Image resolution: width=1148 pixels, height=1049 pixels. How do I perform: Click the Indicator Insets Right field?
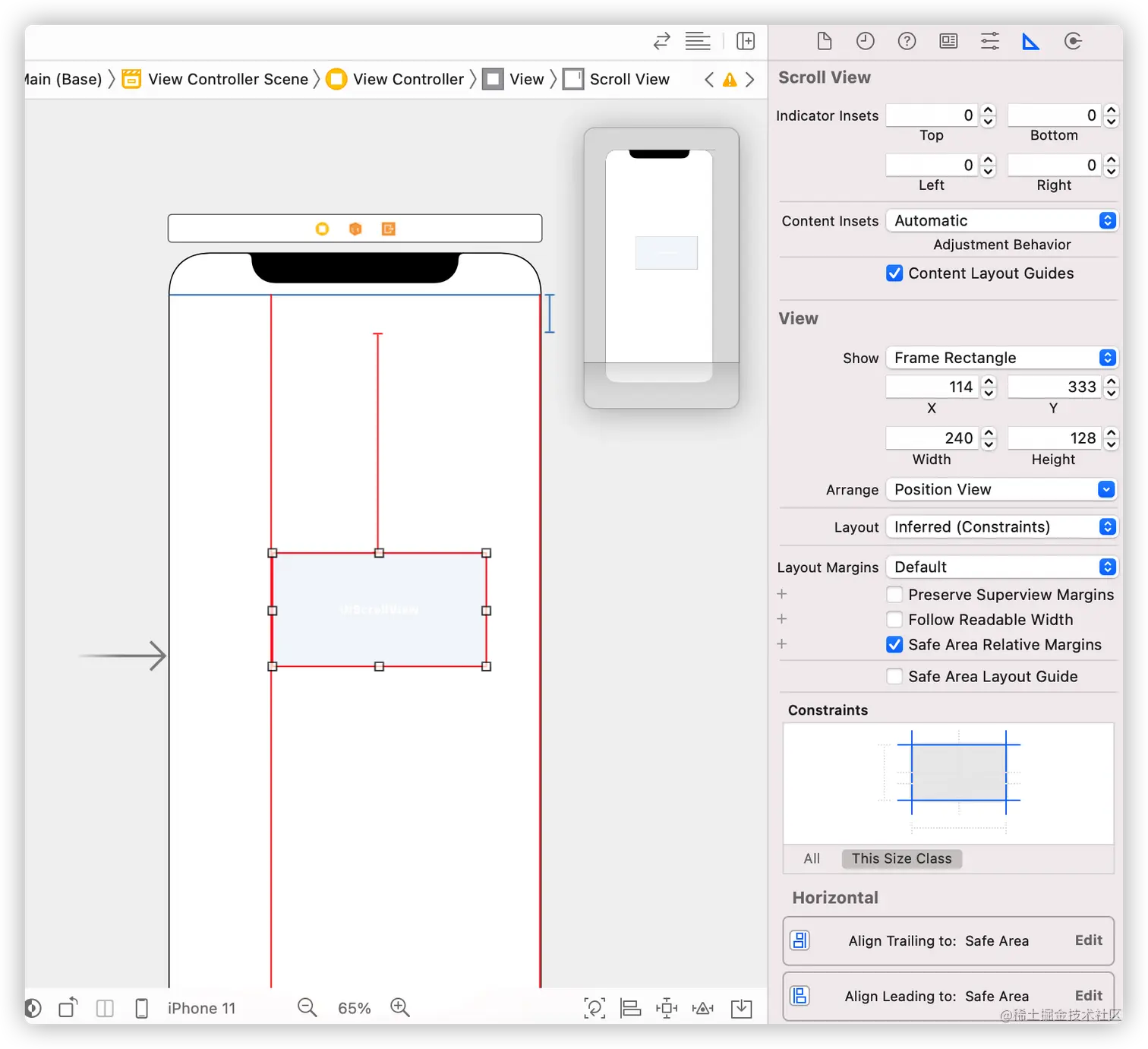click(1055, 166)
